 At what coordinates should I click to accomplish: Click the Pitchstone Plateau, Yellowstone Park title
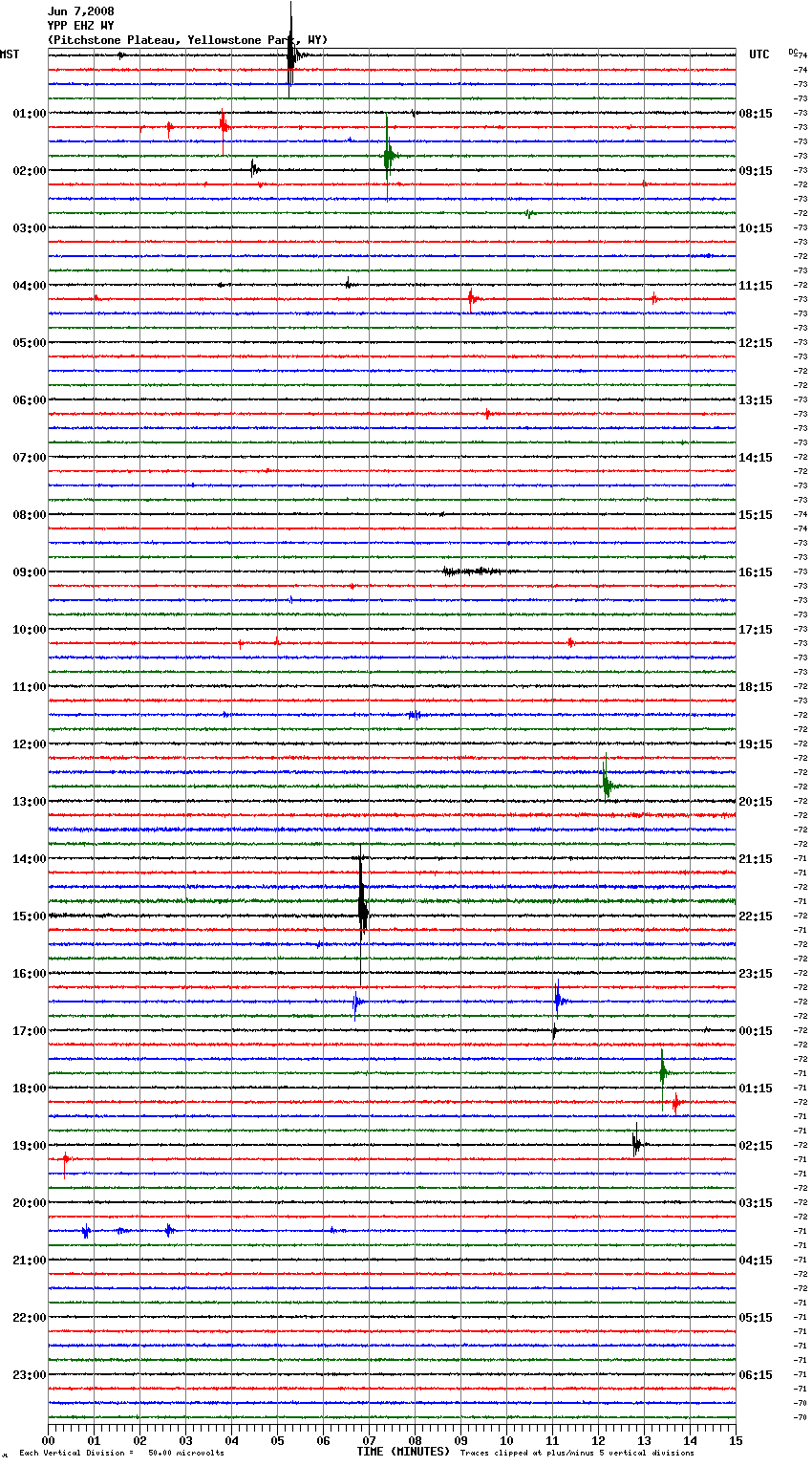coord(187,40)
